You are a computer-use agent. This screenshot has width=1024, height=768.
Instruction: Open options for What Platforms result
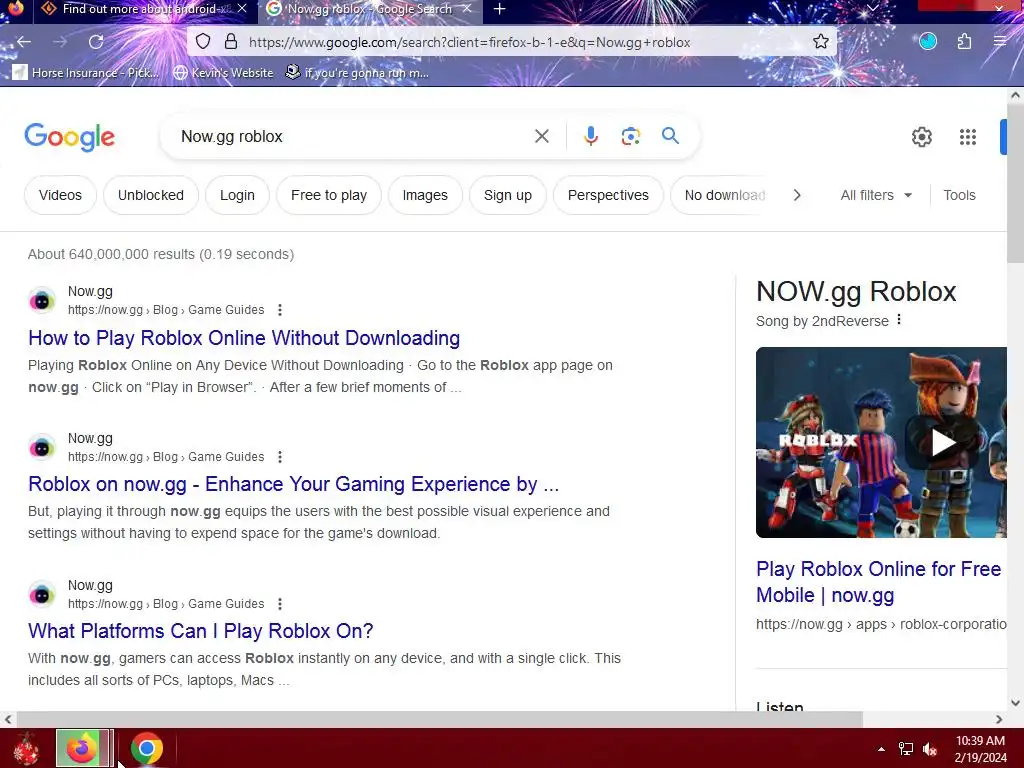280,603
